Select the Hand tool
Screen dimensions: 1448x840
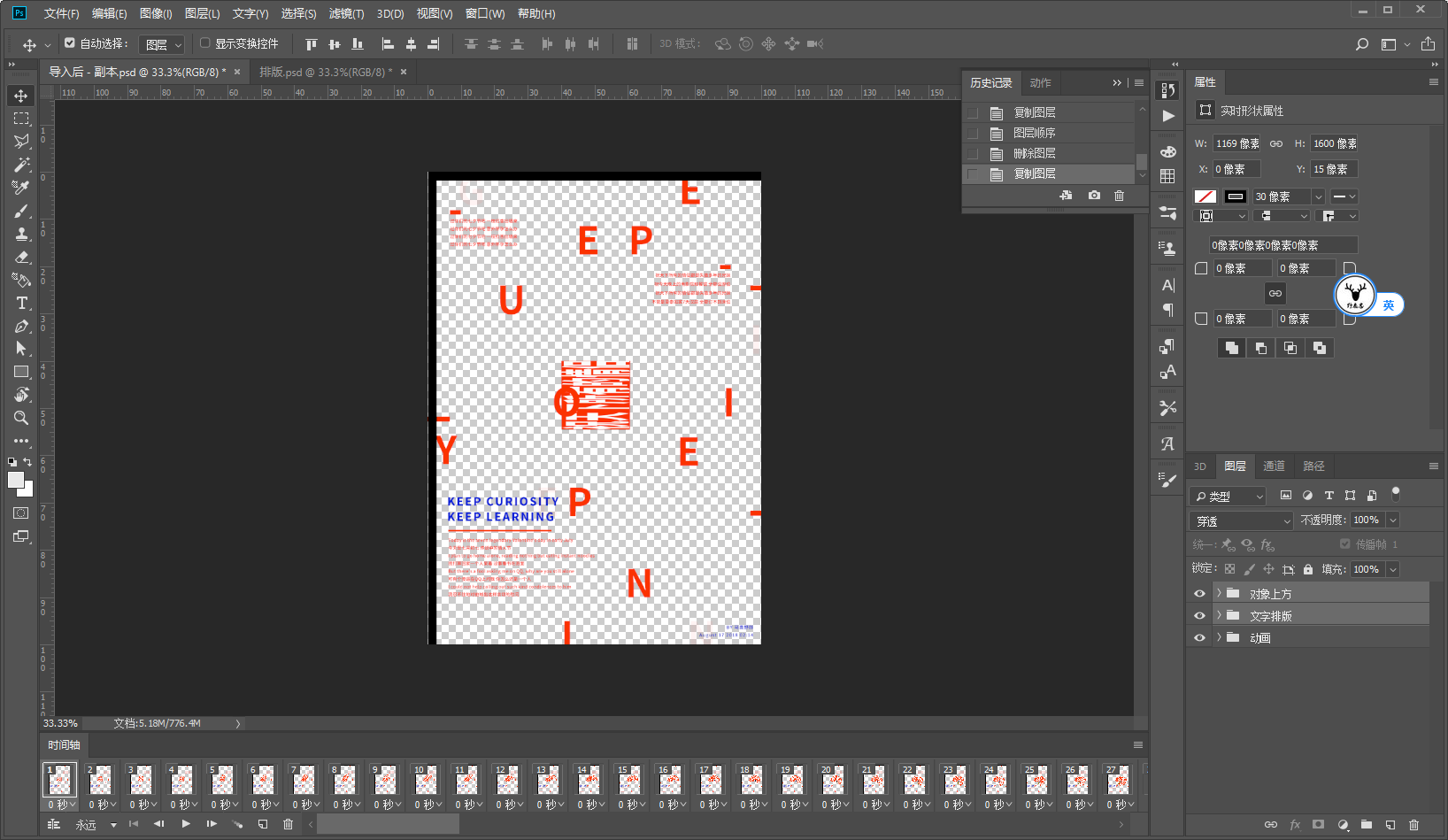tap(21, 395)
